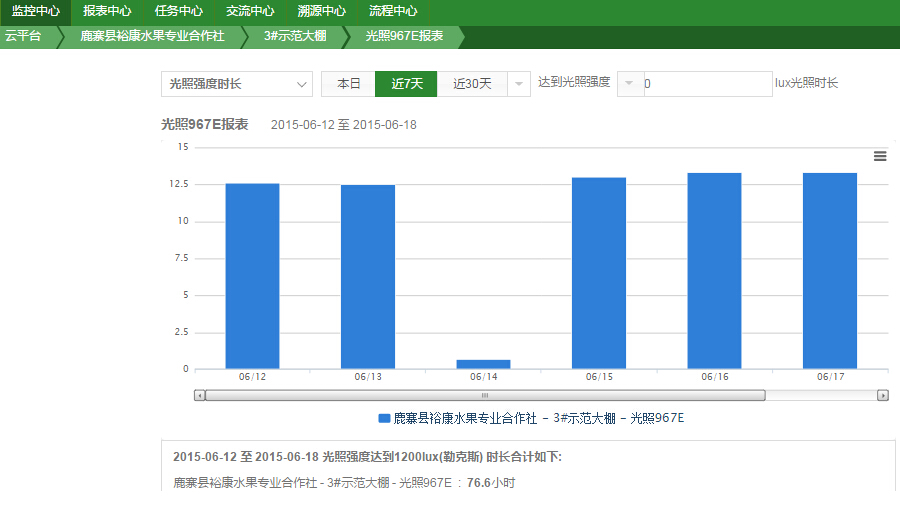Open the chart hamburger menu icon
The width and height of the screenshot is (900, 511).
tap(880, 156)
